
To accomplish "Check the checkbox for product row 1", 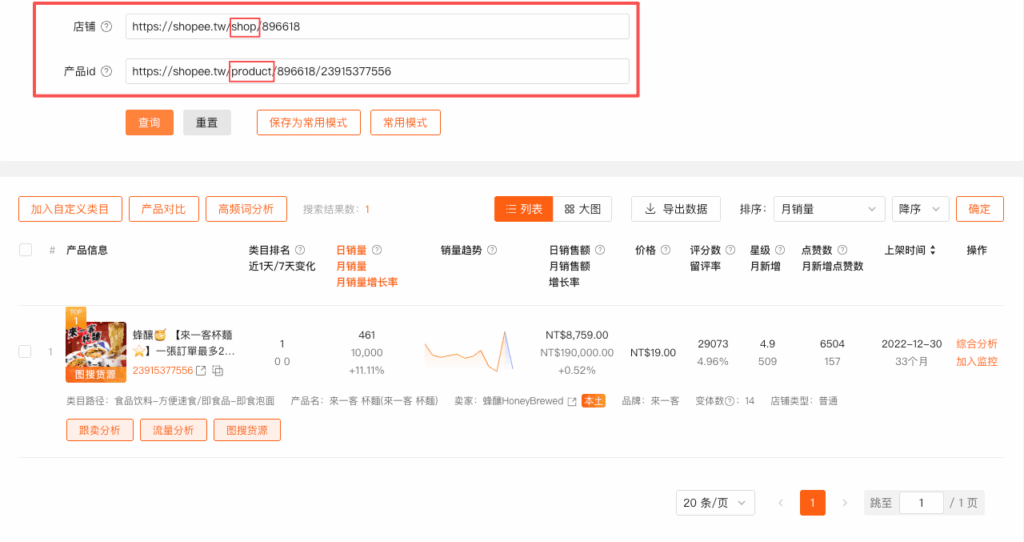I will coord(25,351).
